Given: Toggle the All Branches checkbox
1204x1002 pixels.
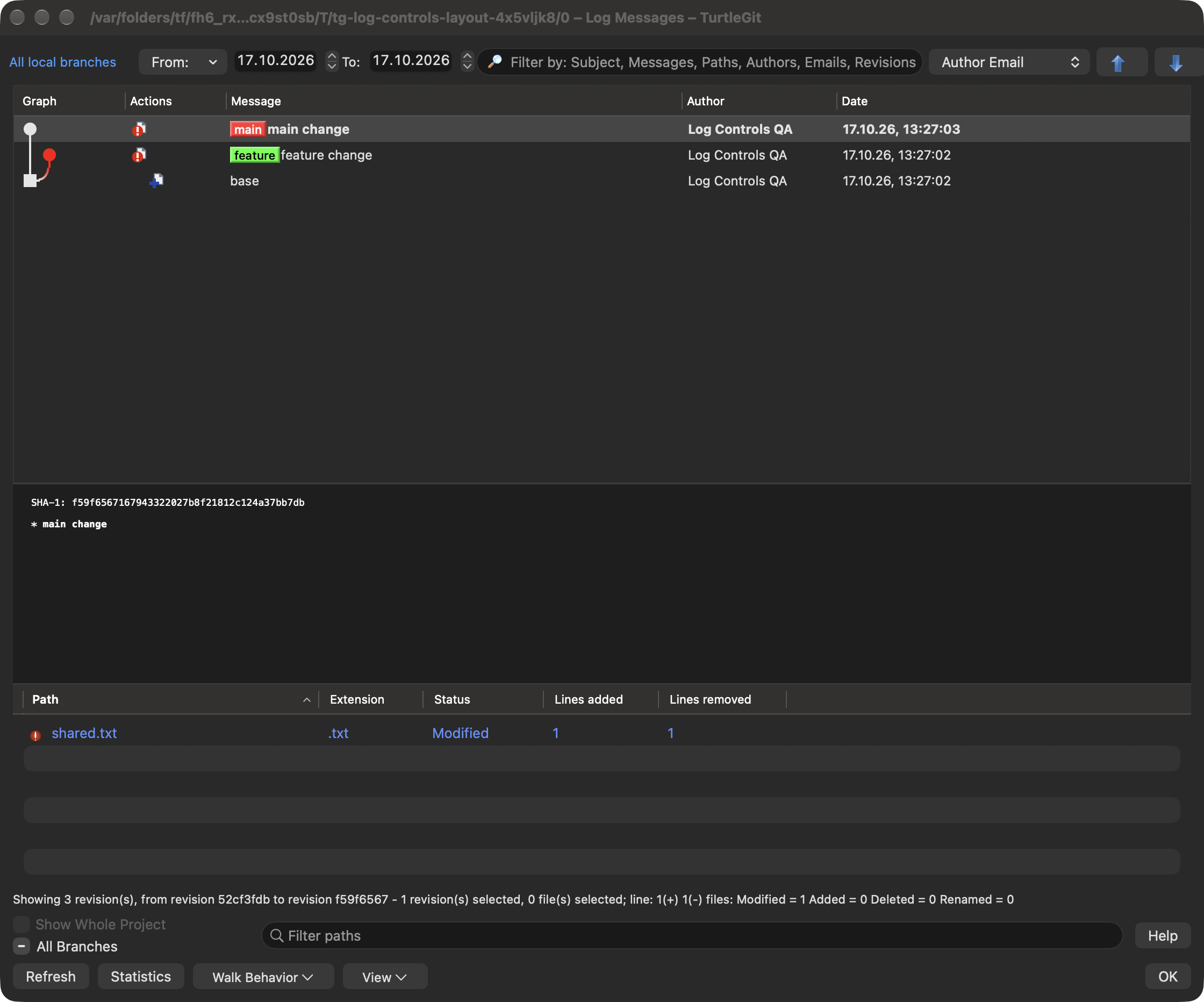Looking at the screenshot, I should pos(21,946).
